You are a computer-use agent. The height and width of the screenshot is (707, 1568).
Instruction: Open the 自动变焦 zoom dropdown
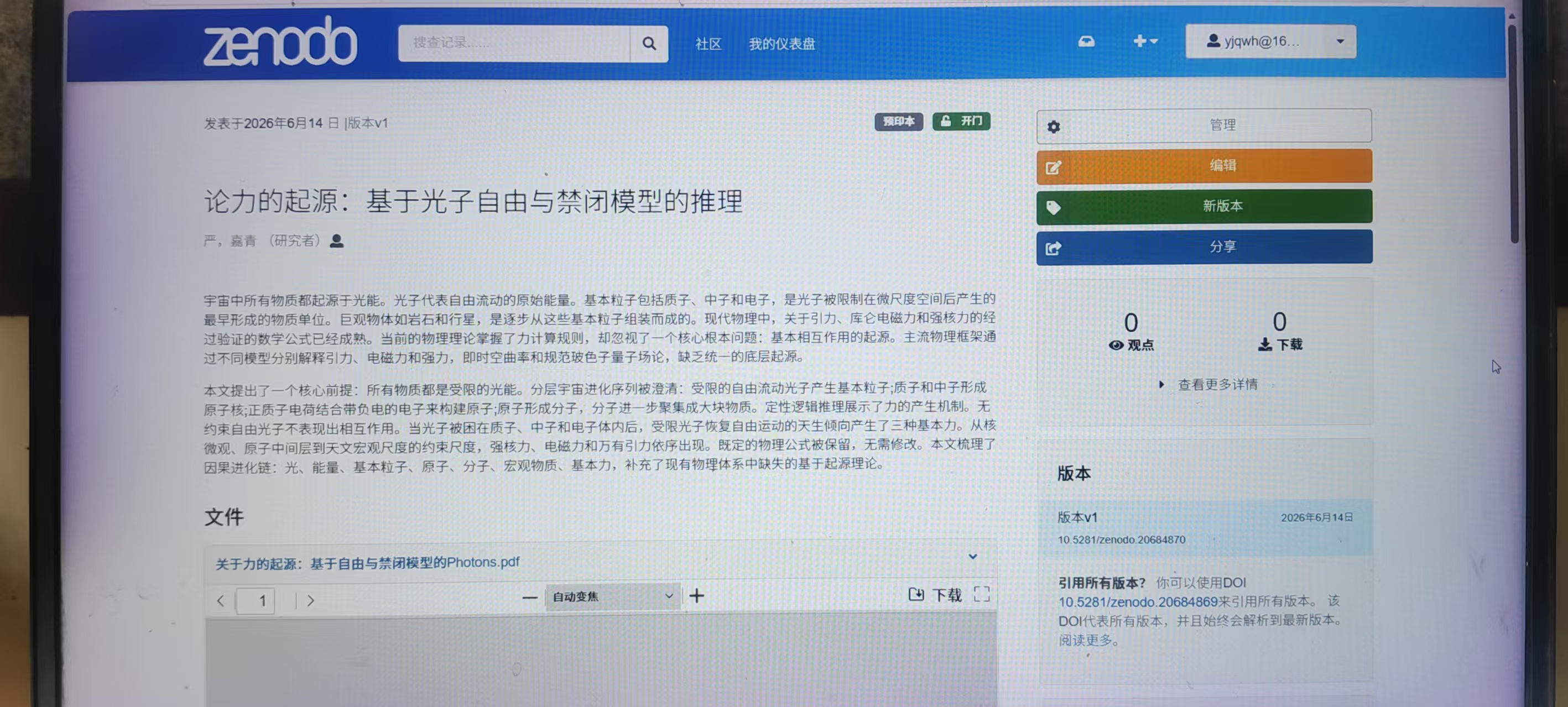(x=612, y=596)
